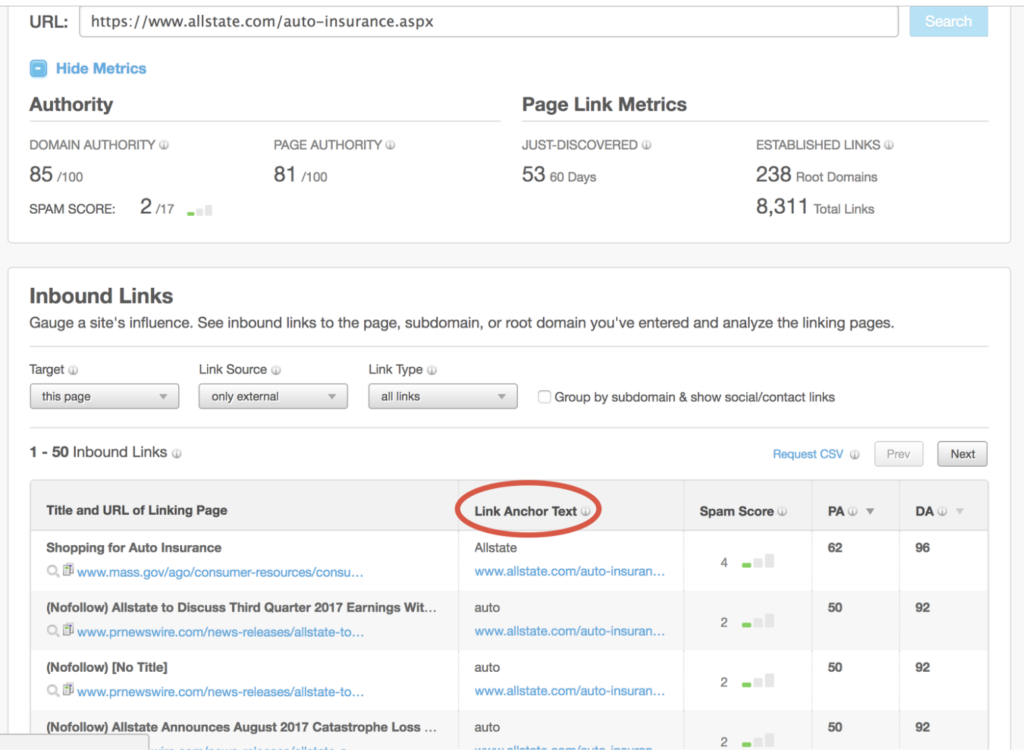Screen dimensions: 1024x755
Task: Open allstate.com anchor link in Allstate row
Action: [x=569, y=571]
